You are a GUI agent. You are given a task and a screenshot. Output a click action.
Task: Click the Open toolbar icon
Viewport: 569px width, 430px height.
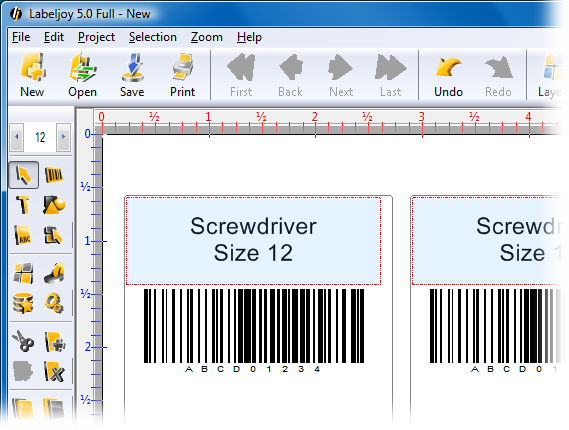(82, 75)
